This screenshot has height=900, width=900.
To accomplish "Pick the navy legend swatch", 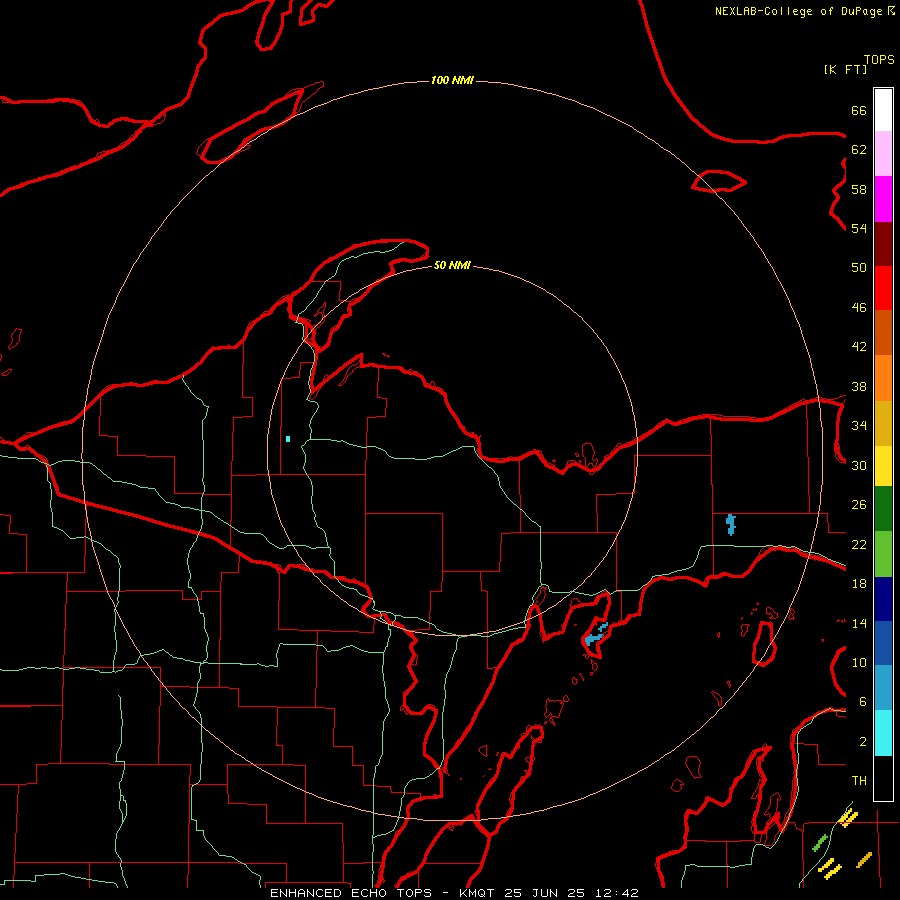I will [883, 599].
